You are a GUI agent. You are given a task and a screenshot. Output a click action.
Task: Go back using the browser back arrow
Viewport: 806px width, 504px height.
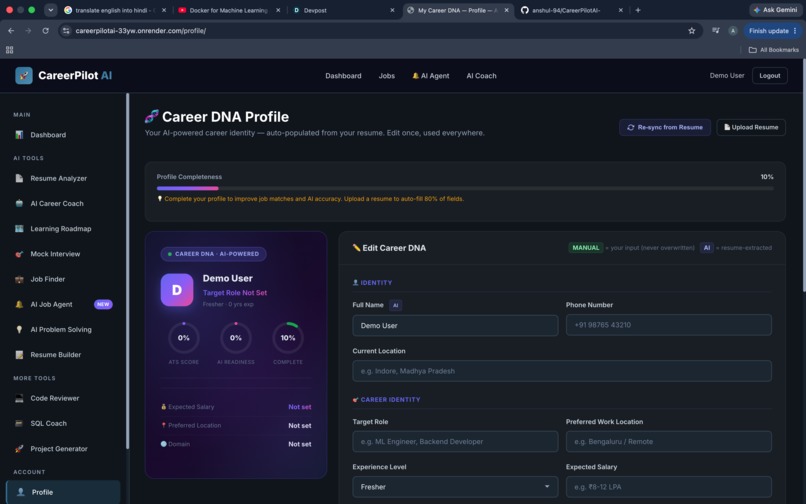click(11, 31)
